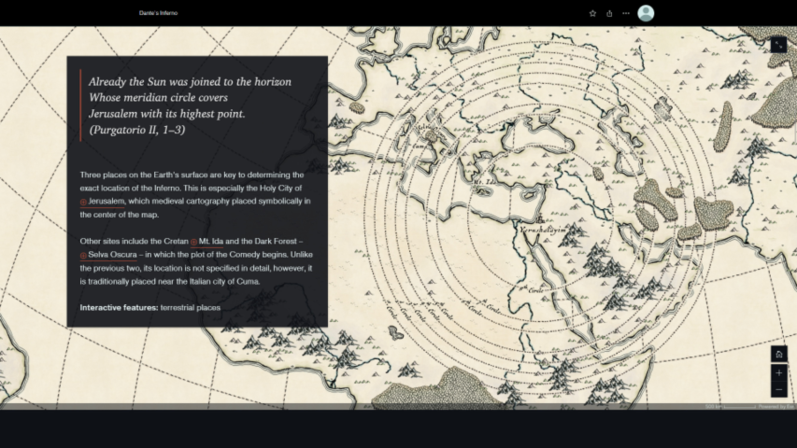
Task: Open the user profile avatar
Action: (x=646, y=13)
